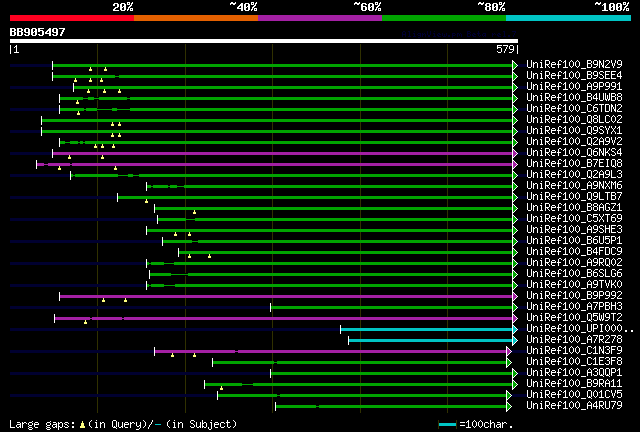Click the UniRef100_A9SHE3 label
Viewport: 640px width, 432px height.
click(x=574, y=230)
